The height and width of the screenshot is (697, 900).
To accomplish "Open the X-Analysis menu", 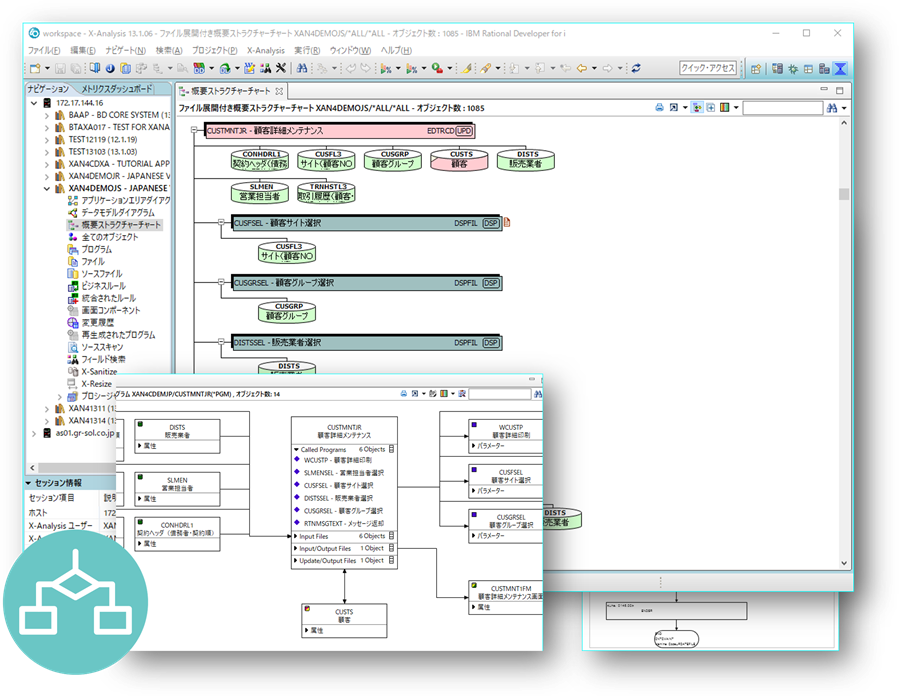I will click(x=266, y=51).
